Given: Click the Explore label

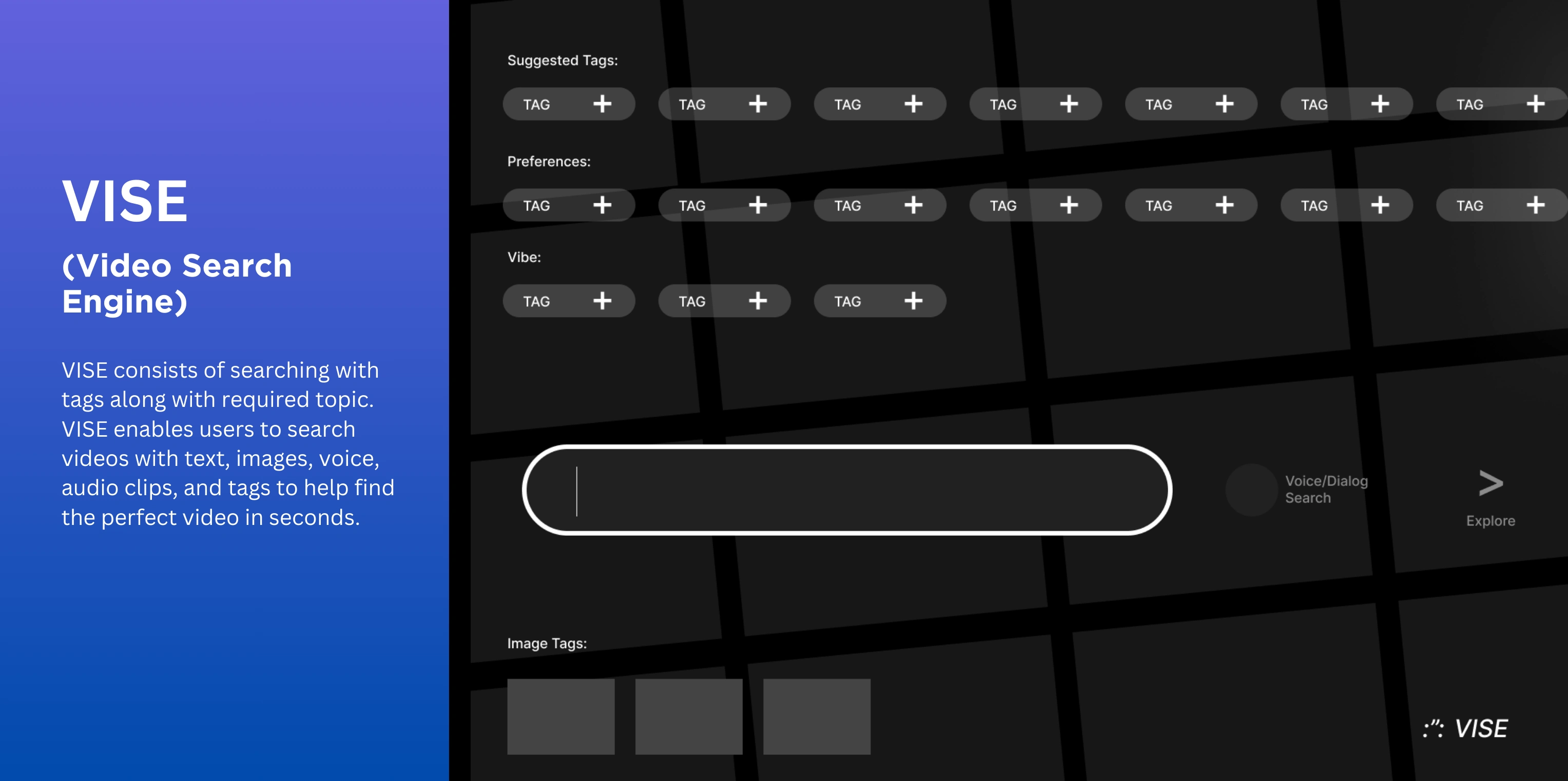Looking at the screenshot, I should coord(1490,521).
